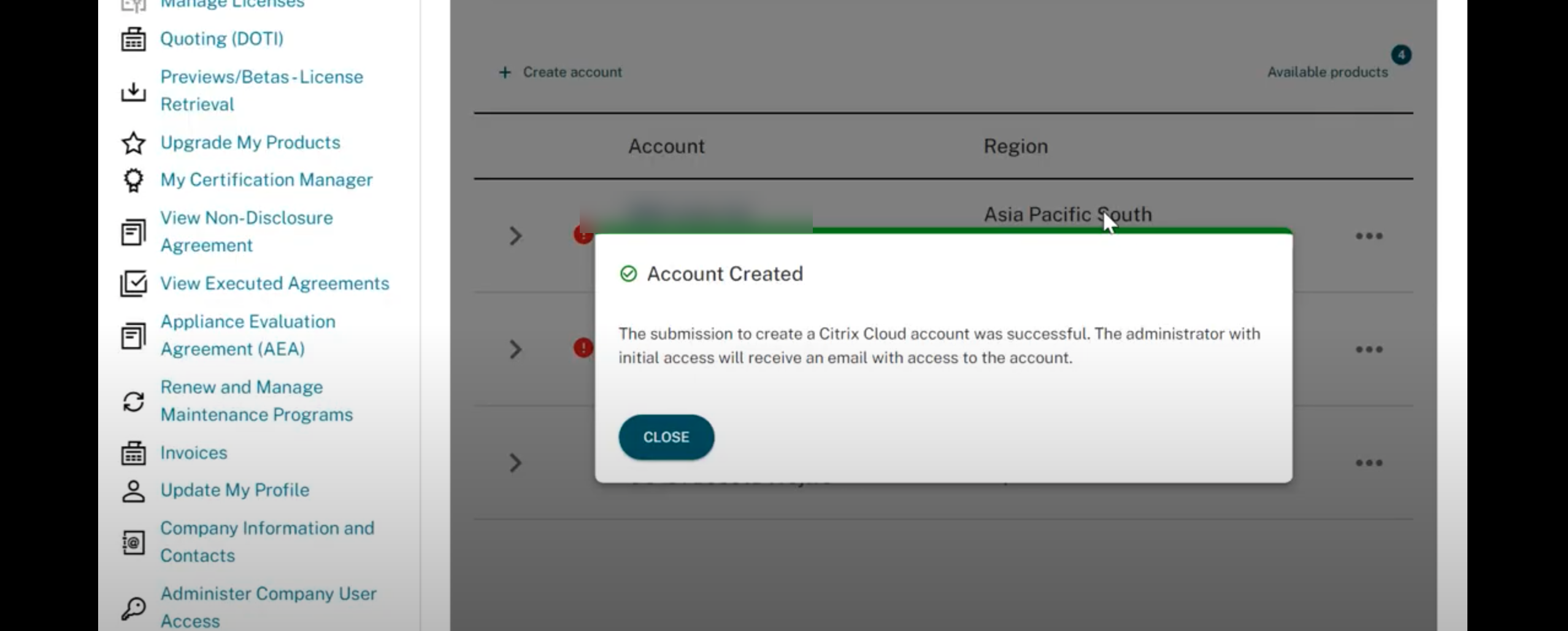Open Available products

coord(1328,72)
